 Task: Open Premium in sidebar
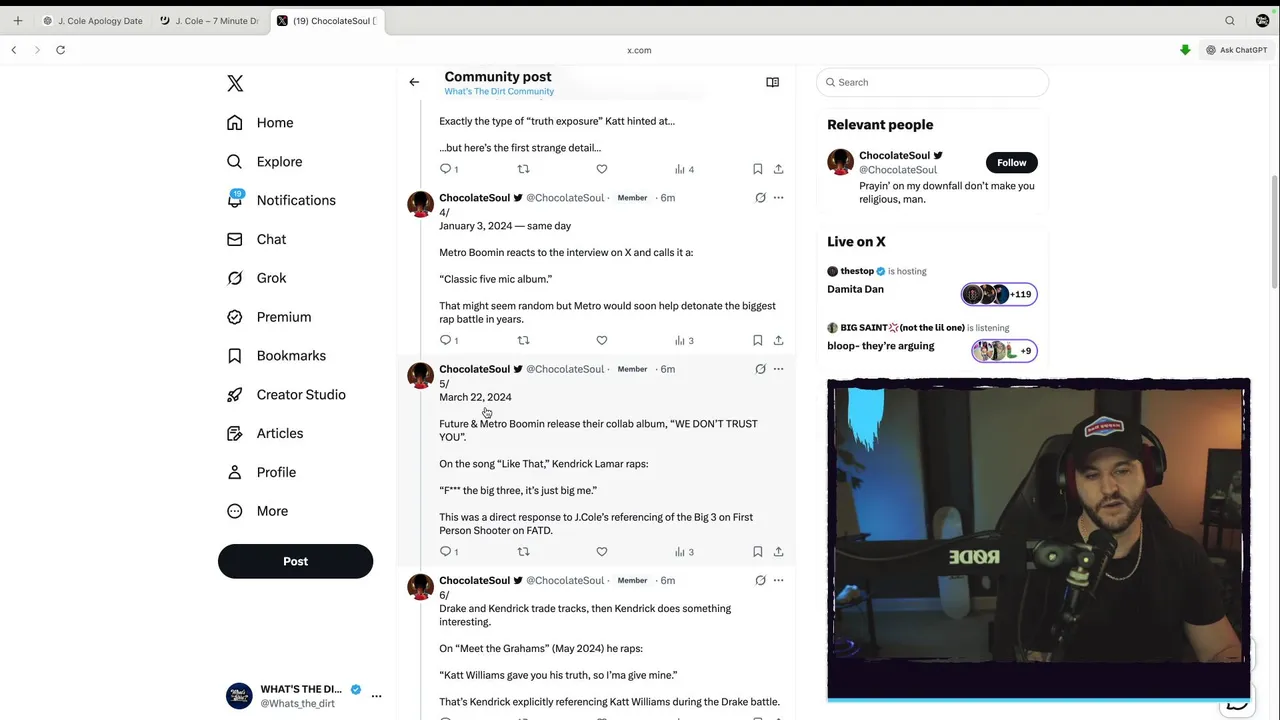pos(268,317)
